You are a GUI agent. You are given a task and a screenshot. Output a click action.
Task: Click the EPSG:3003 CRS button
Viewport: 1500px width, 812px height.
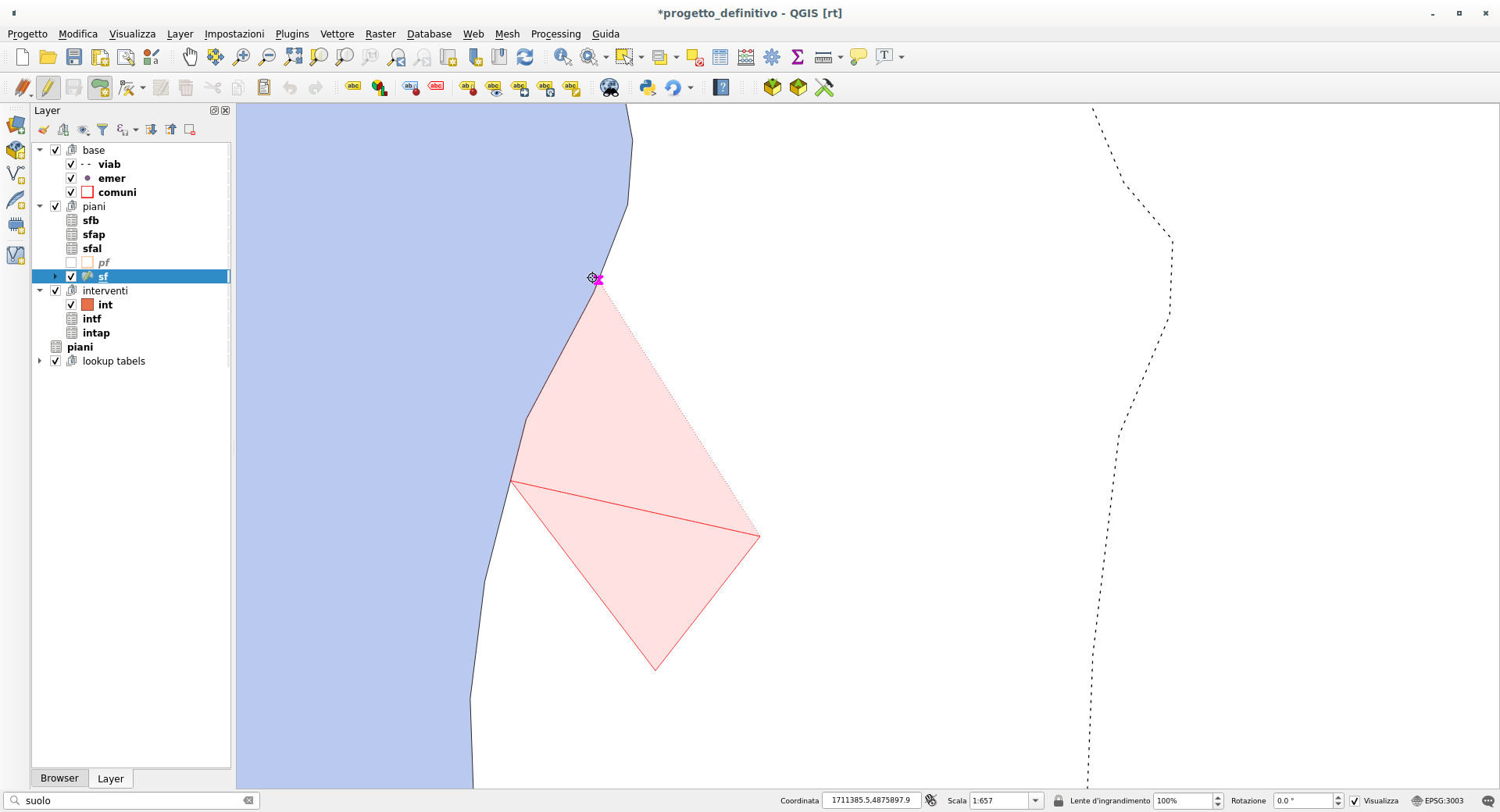1437,801
